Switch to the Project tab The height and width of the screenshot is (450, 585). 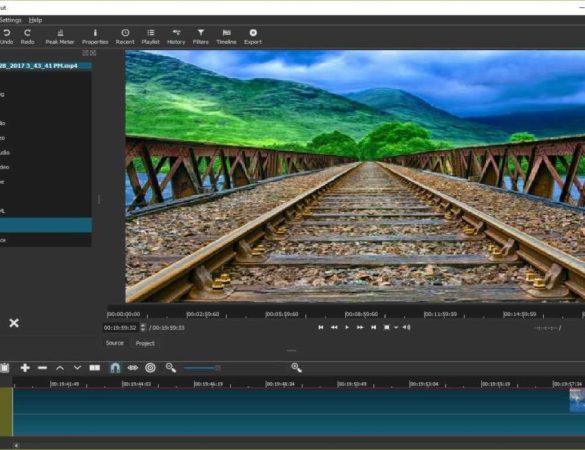145,343
